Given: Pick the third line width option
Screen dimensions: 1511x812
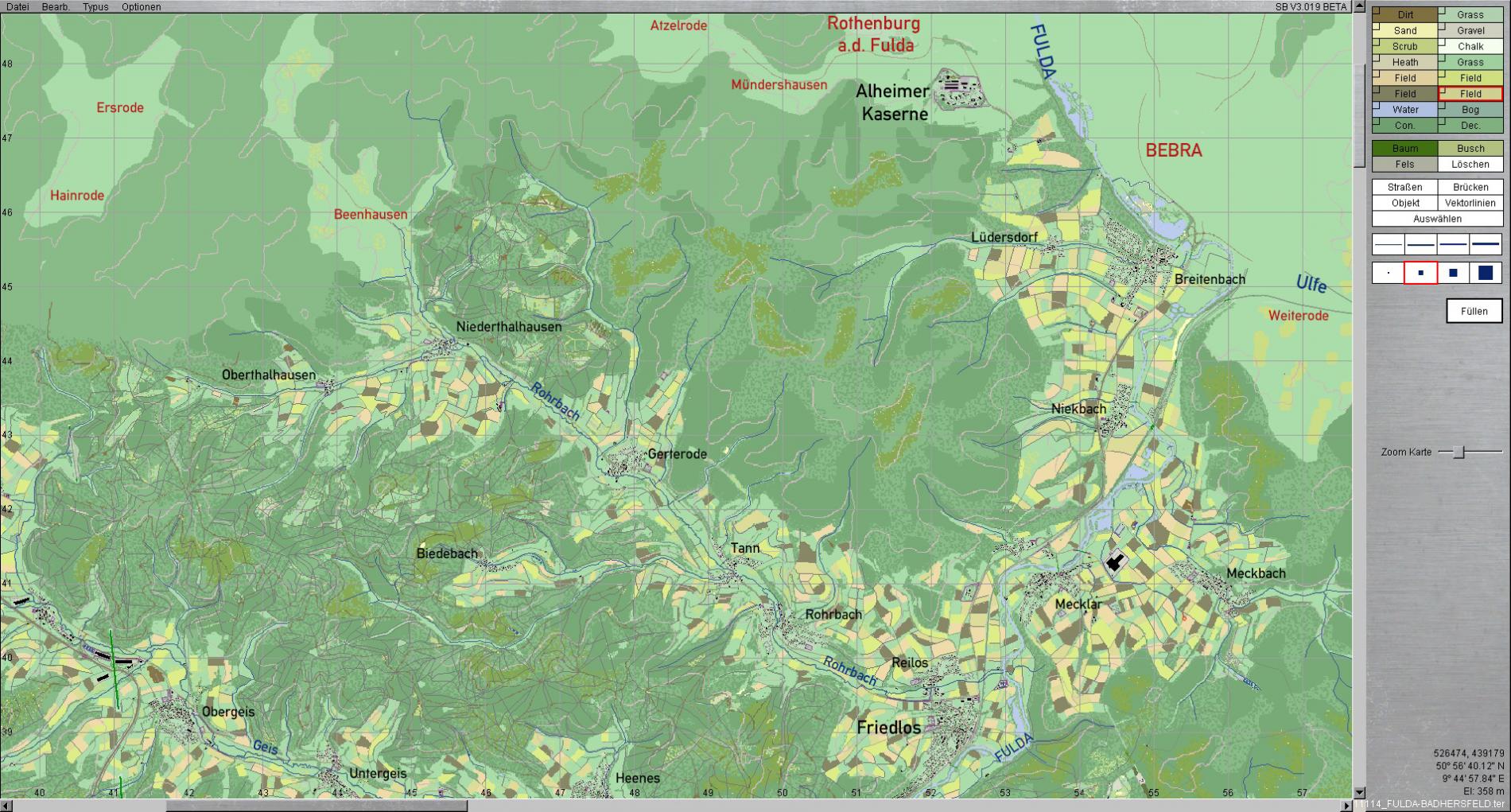Looking at the screenshot, I should tap(1453, 244).
